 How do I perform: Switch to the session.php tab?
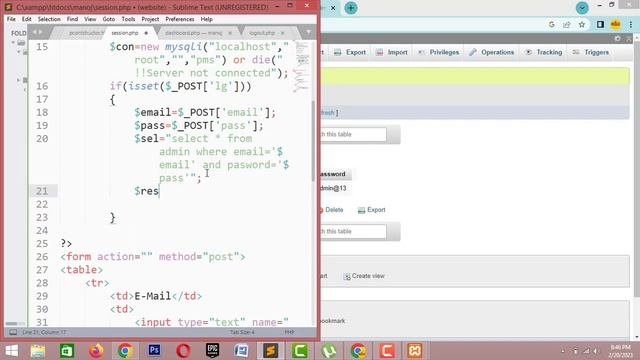tap(125, 33)
